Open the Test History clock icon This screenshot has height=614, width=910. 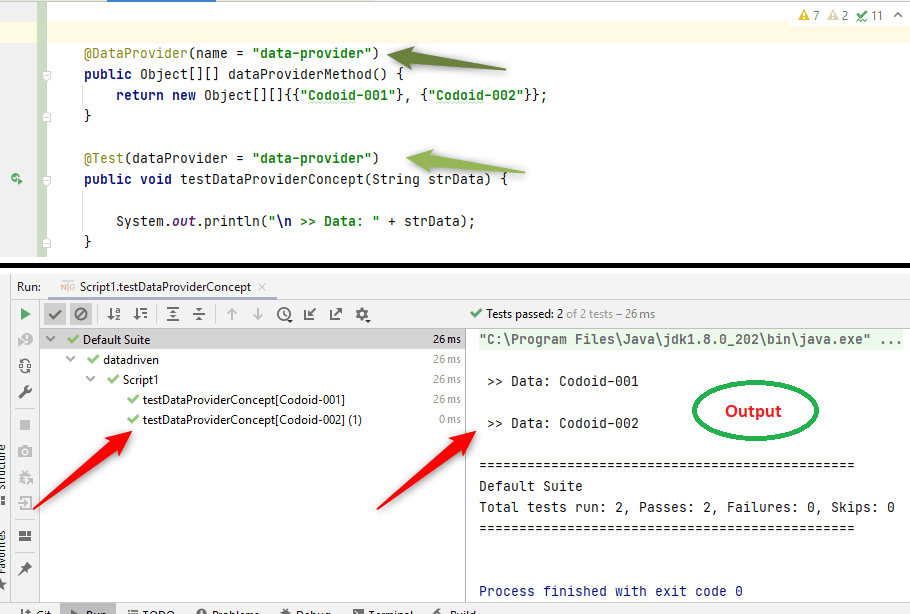pyautogui.click(x=284, y=313)
